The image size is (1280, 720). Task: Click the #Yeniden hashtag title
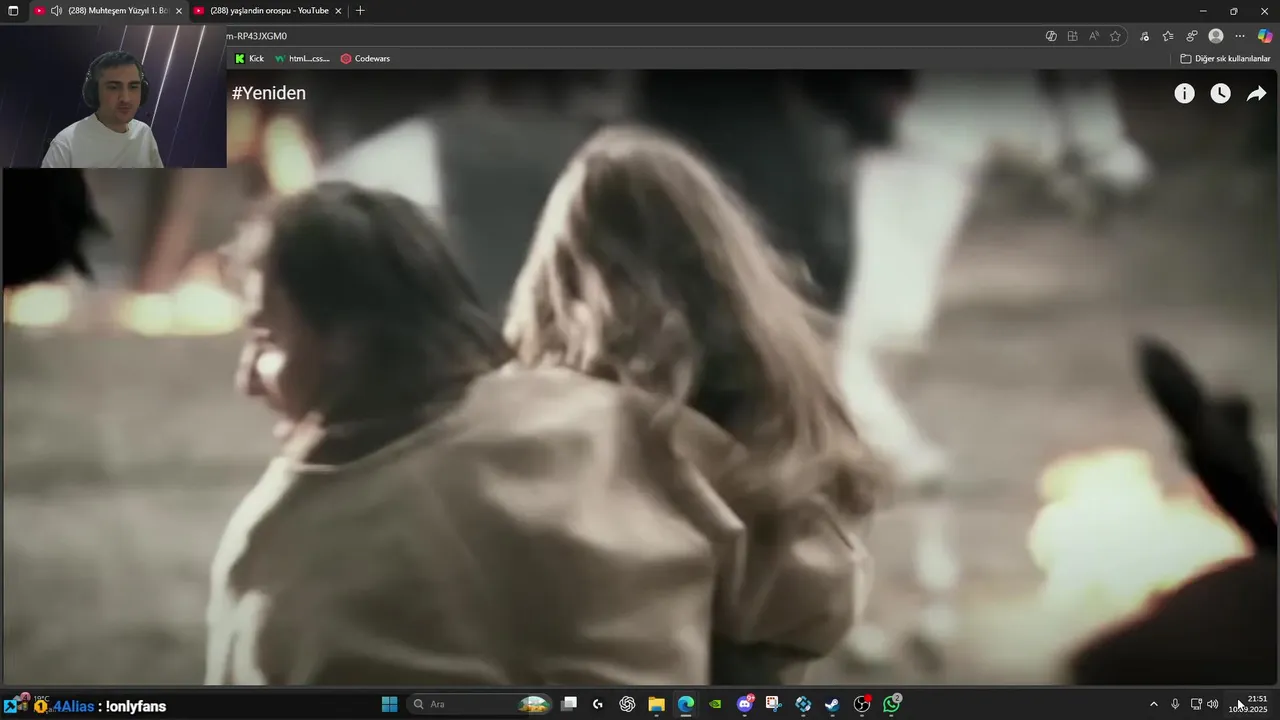[269, 93]
